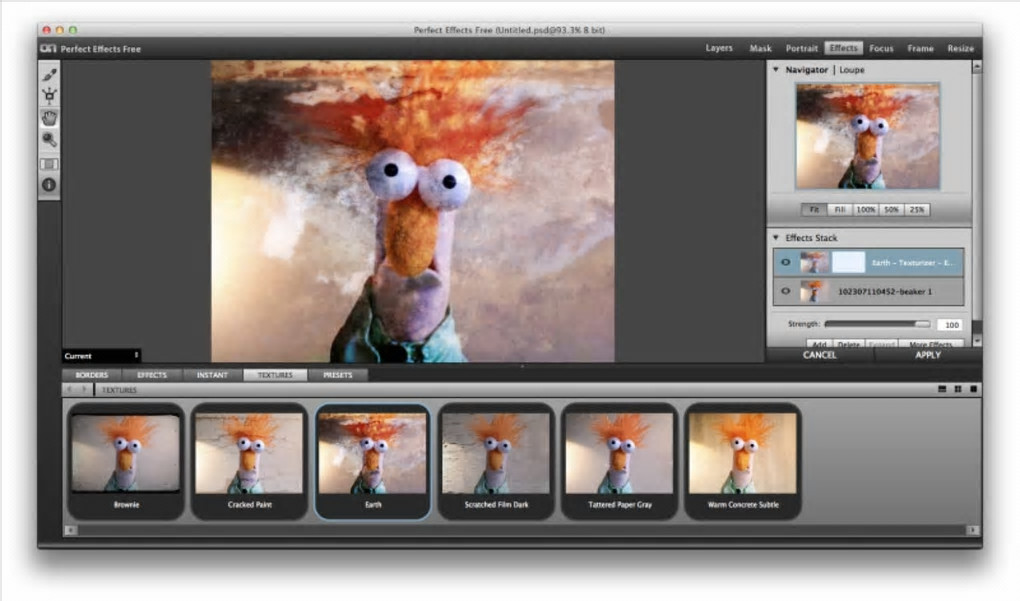This screenshot has height=601, width=1020.
Task: Open the PRESETS tab
Action: point(338,375)
